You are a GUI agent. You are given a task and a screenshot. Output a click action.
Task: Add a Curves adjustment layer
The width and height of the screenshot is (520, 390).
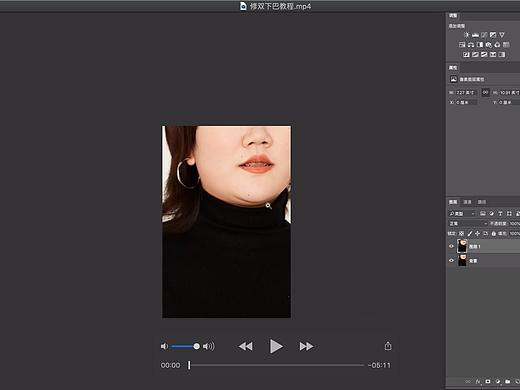tap(484, 35)
